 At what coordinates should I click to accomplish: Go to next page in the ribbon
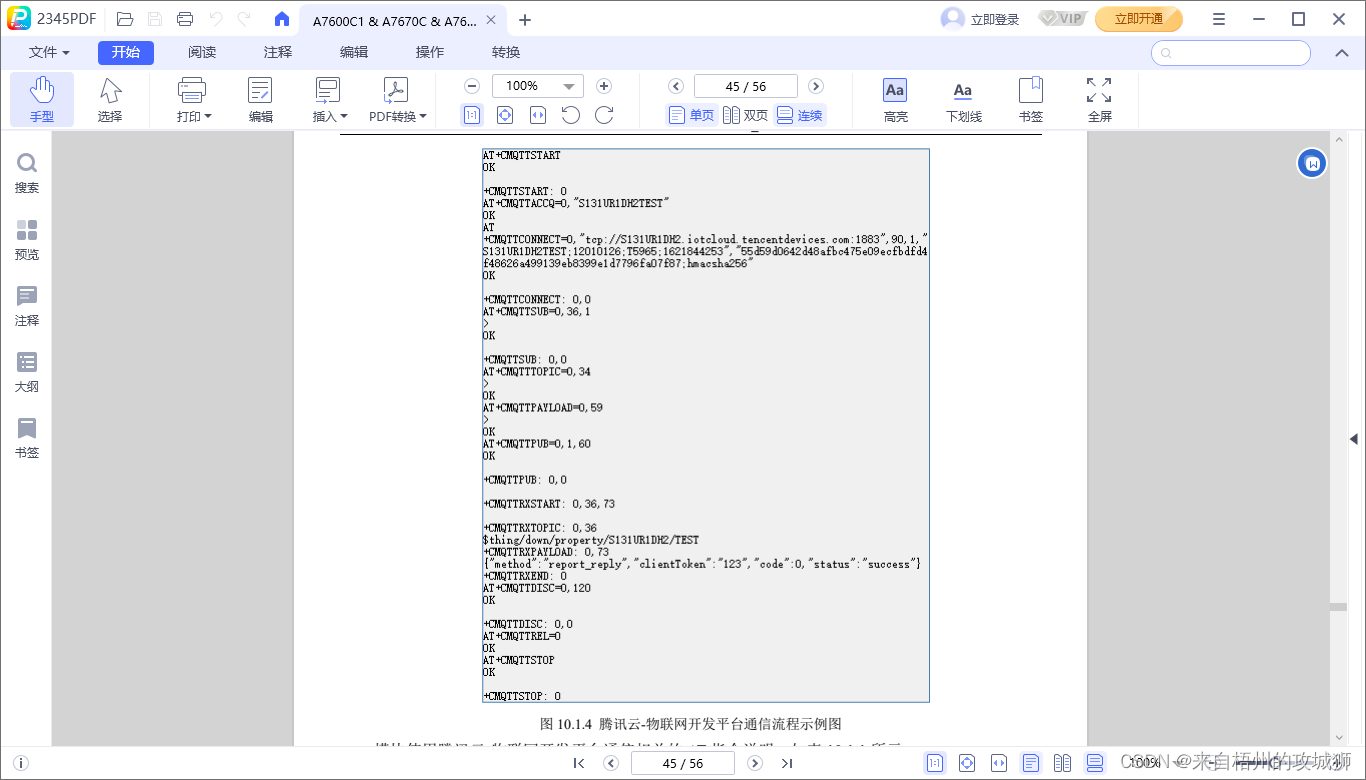816,86
